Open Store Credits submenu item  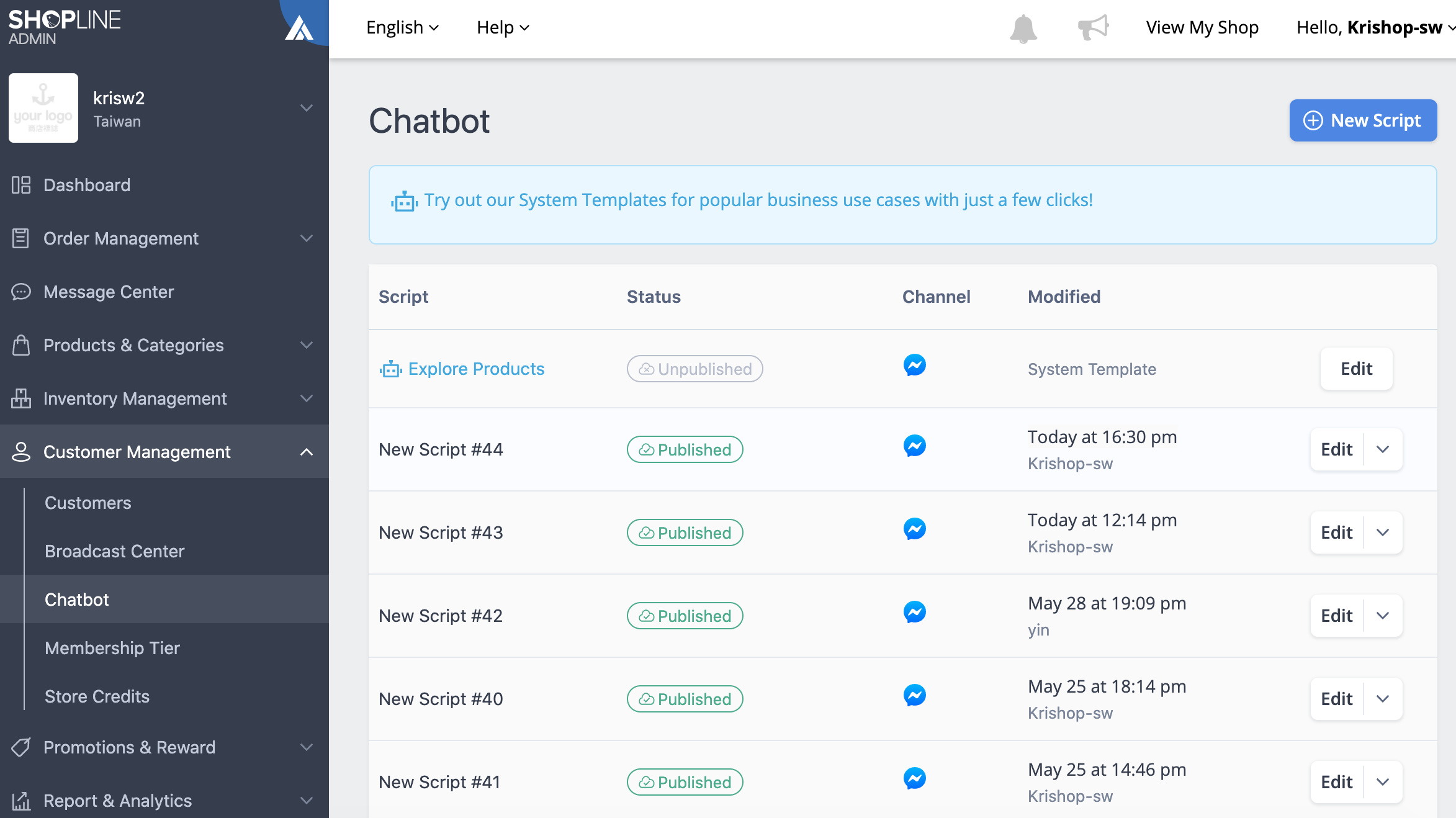(97, 696)
